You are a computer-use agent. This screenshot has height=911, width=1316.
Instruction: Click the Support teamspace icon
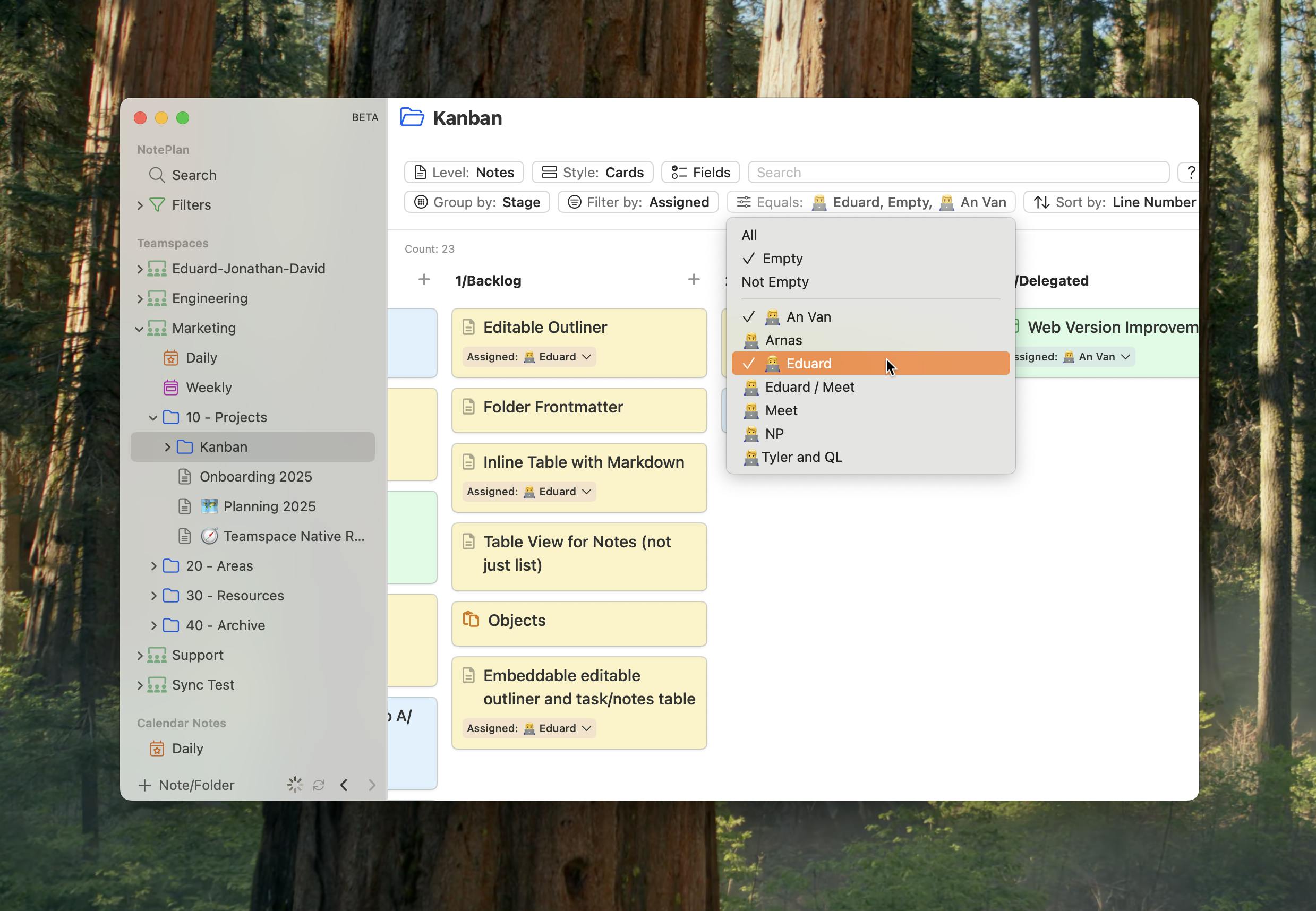click(x=157, y=655)
